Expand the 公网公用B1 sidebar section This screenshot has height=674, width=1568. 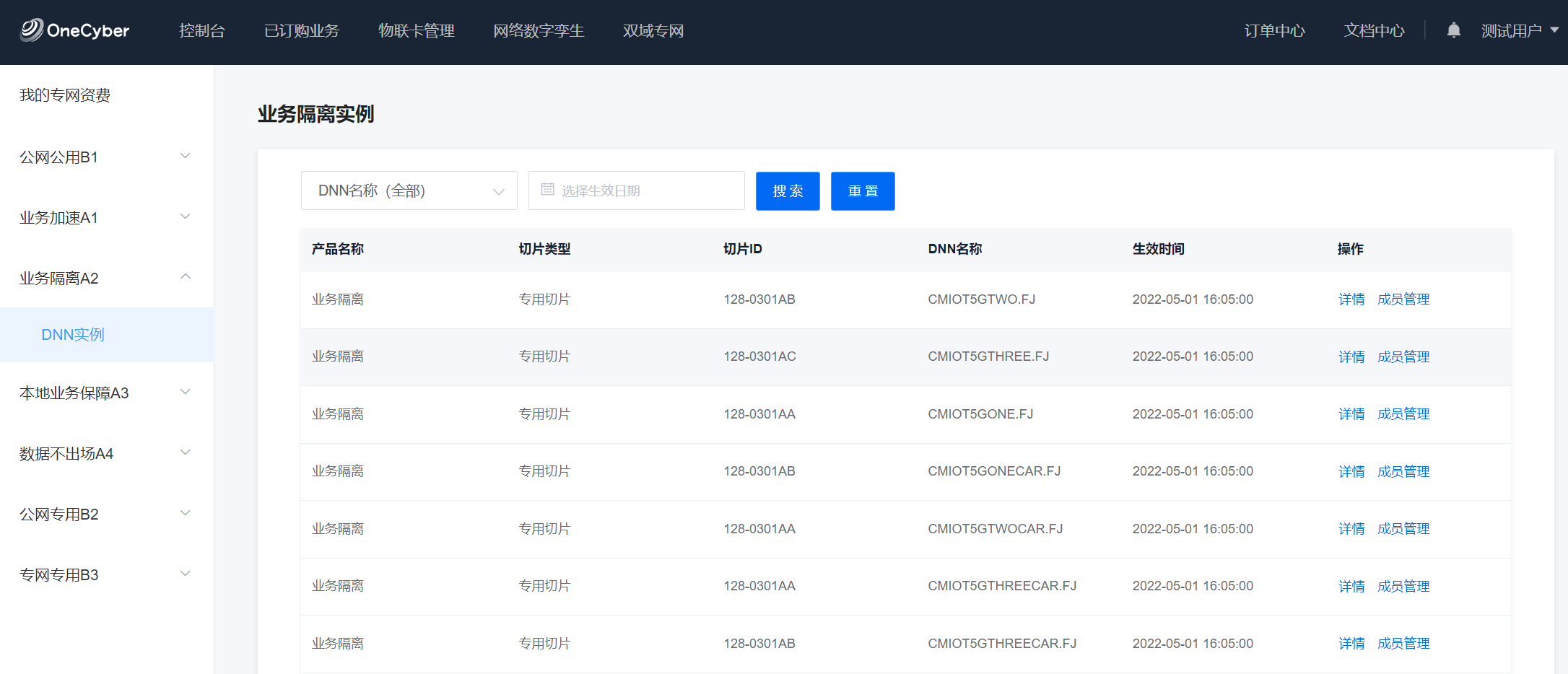pos(106,157)
